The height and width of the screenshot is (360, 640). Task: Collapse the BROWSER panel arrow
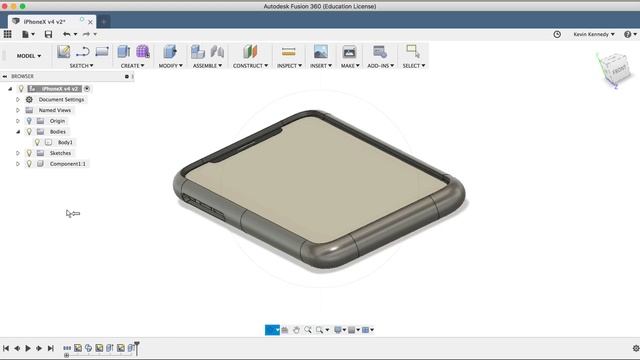click(x=5, y=76)
